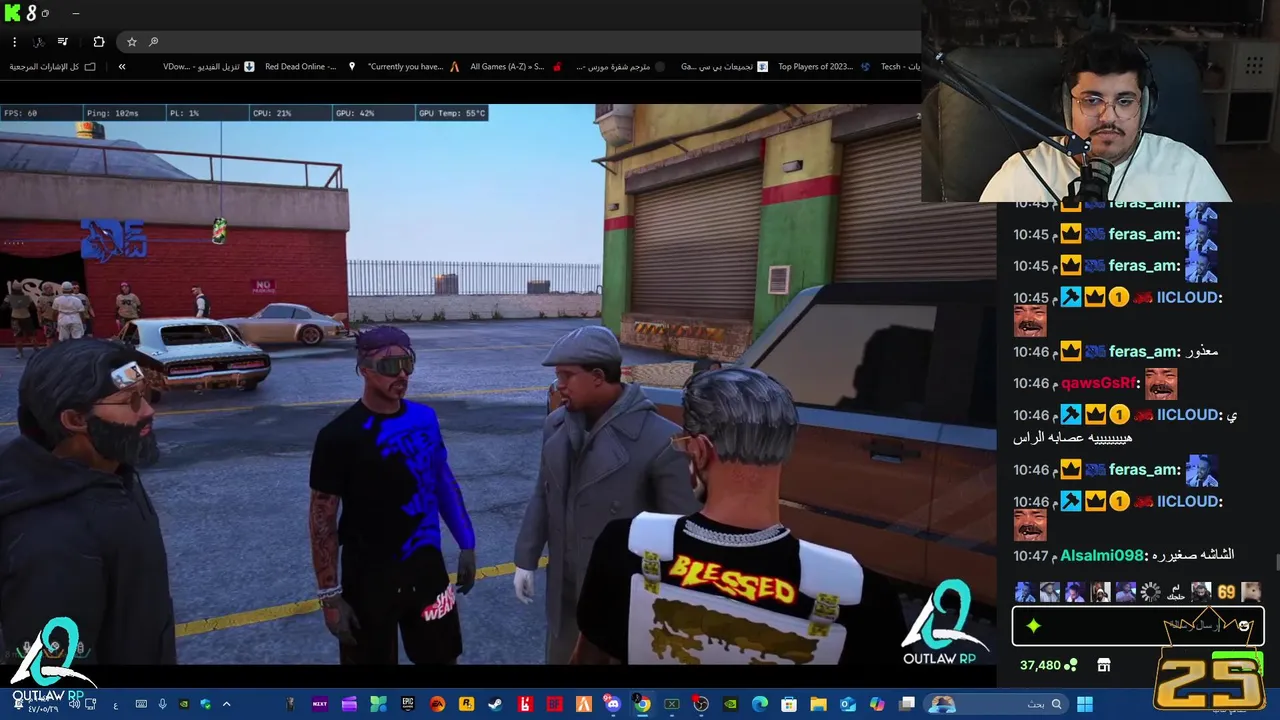
Task: Open OBS Studio from the taskbar
Action: pyautogui.click(x=701, y=704)
